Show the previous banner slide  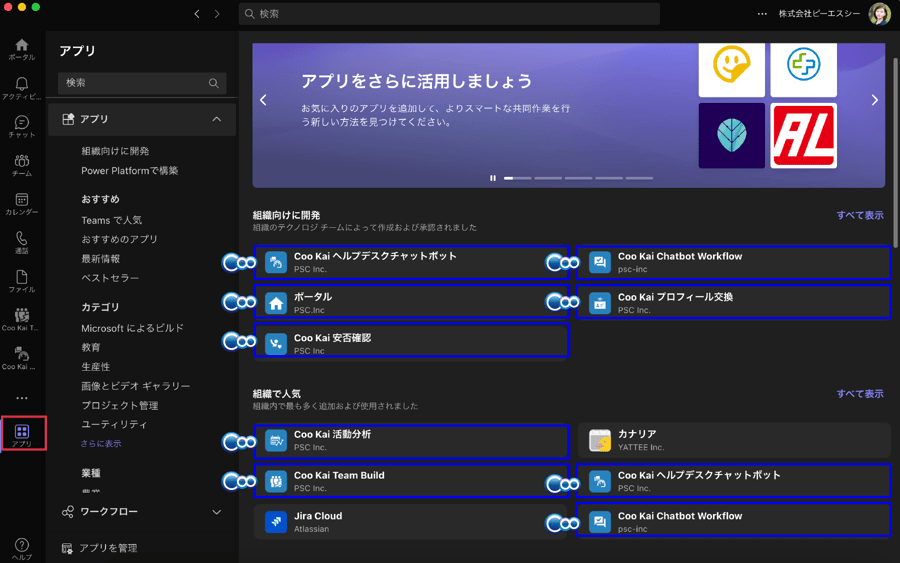tap(263, 100)
